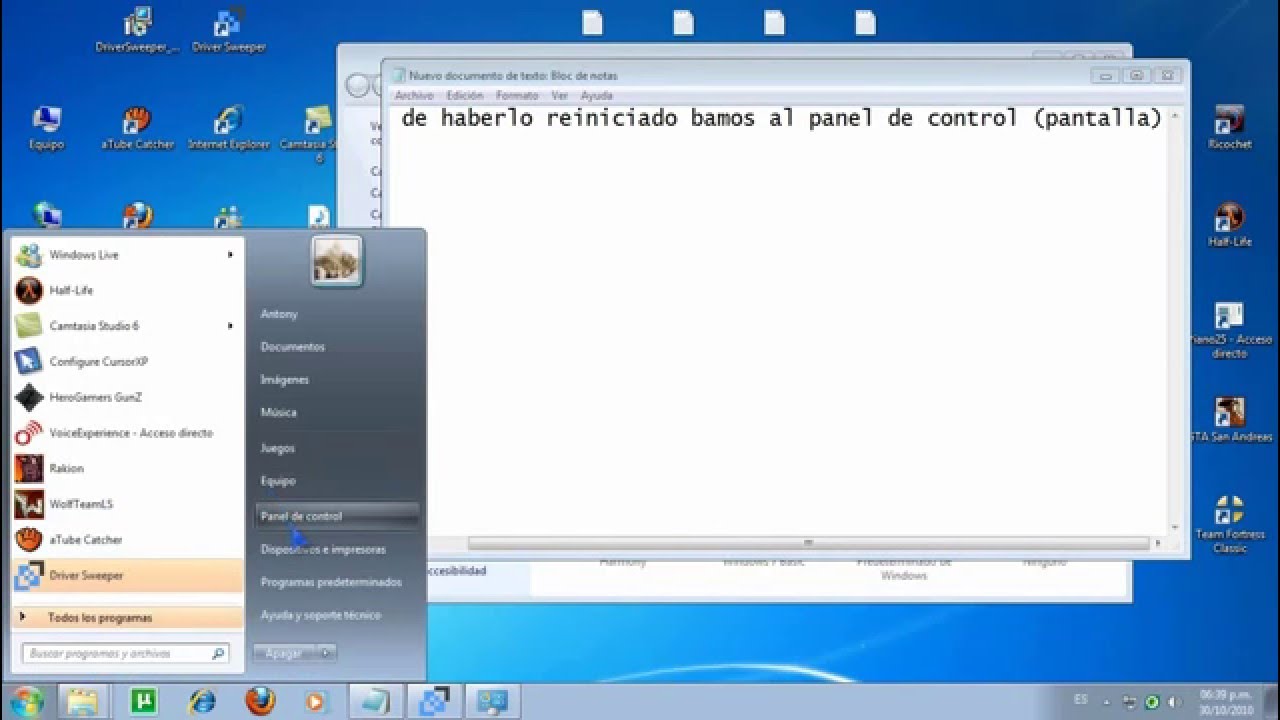Click the volume icon in system tray
This screenshot has width=1280, height=720.
coord(1172,702)
